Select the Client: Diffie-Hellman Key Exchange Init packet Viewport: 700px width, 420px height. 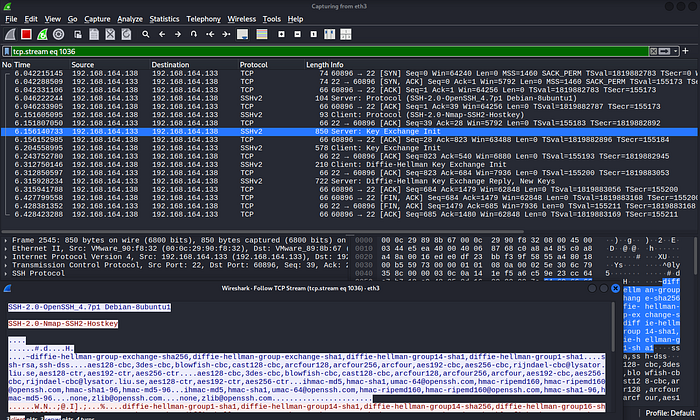349,165
